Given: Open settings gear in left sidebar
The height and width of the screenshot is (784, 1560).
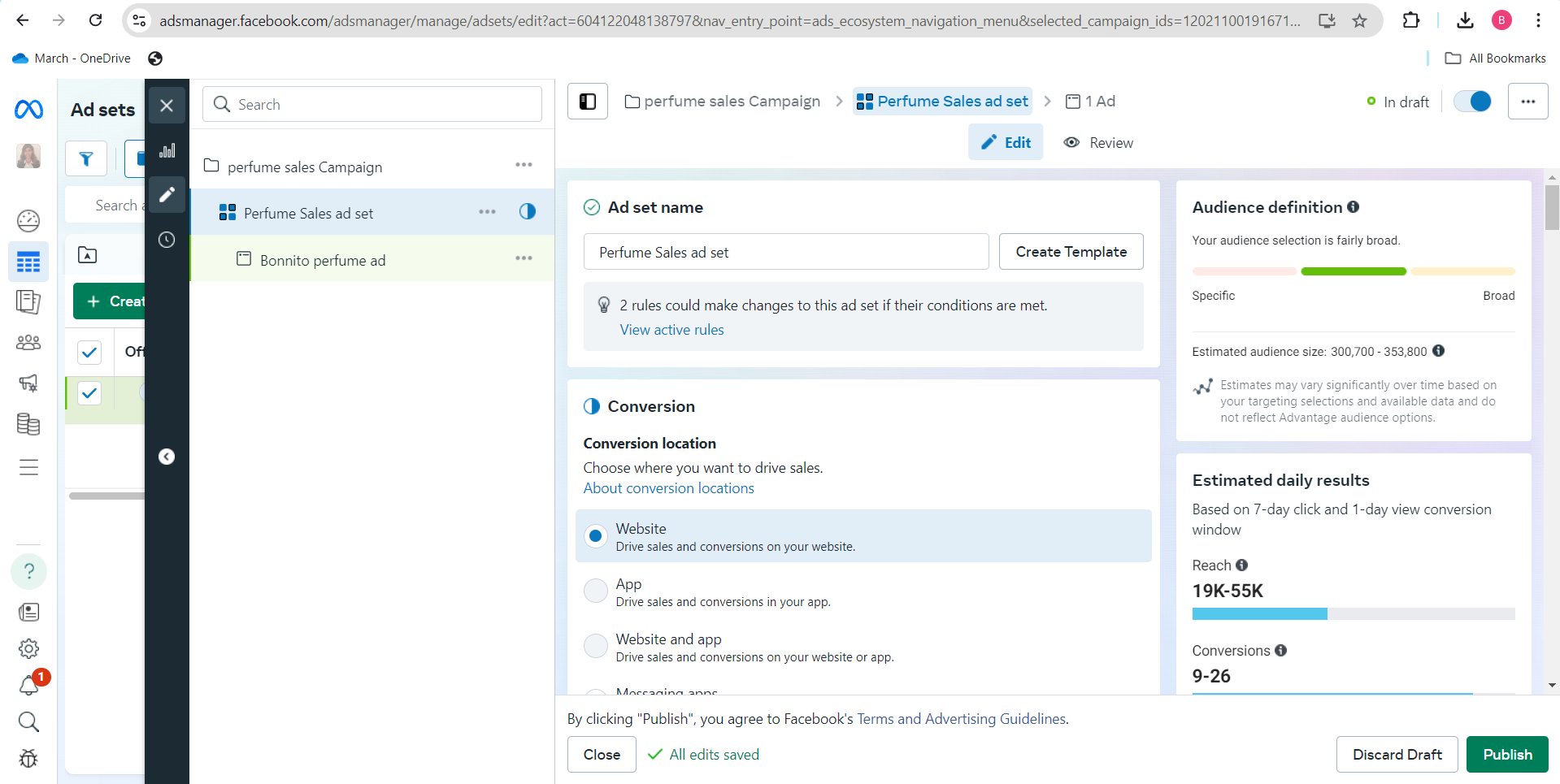Looking at the screenshot, I should click(28, 648).
